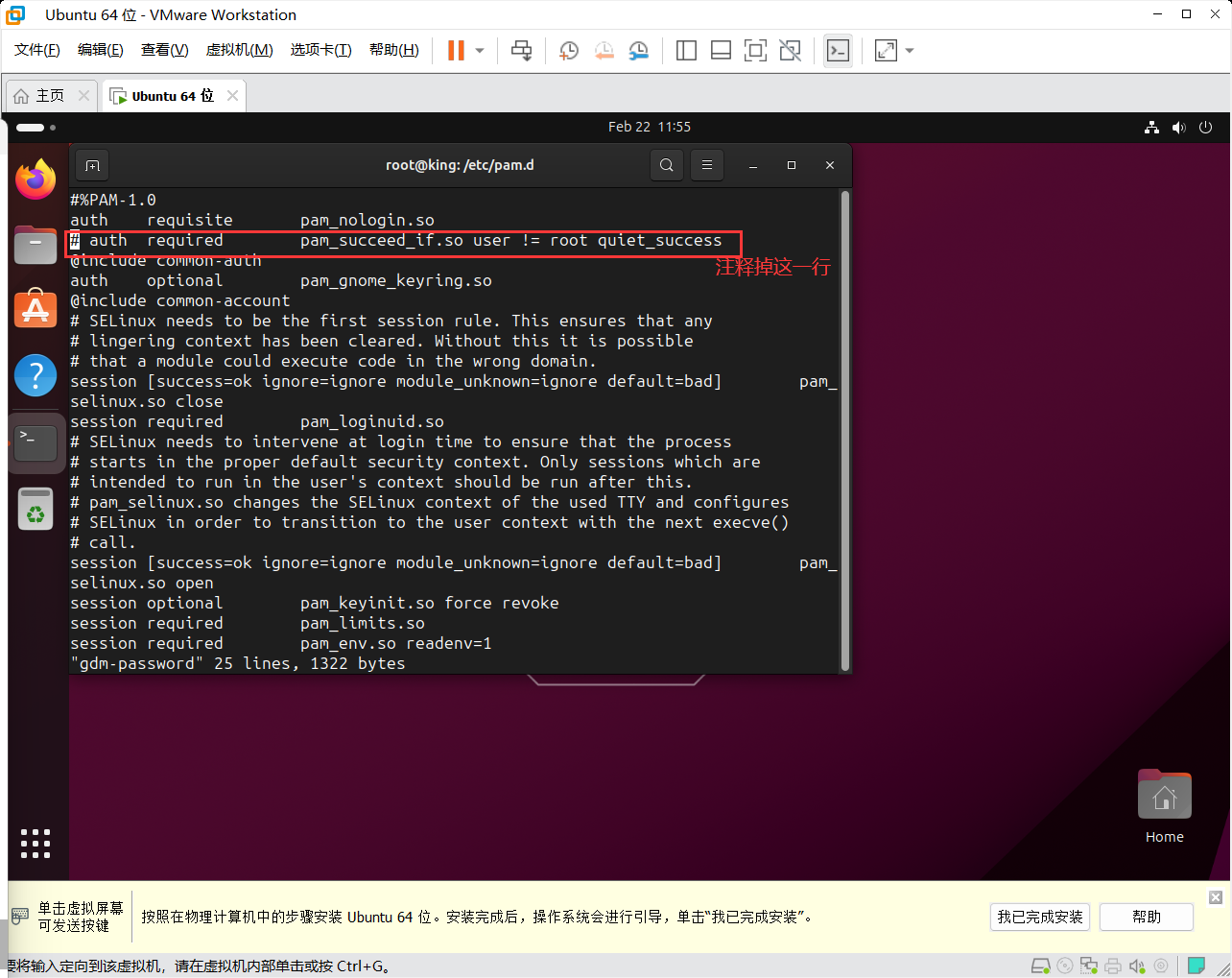Click the network icon in Ubuntu top bar
The height and width of the screenshot is (978, 1232).
[1151, 127]
